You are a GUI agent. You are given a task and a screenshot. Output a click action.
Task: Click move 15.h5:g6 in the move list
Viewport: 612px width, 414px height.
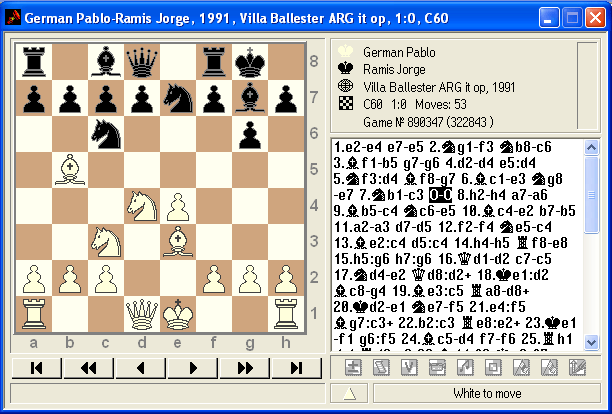pyautogui.click(x=361, y=259)
